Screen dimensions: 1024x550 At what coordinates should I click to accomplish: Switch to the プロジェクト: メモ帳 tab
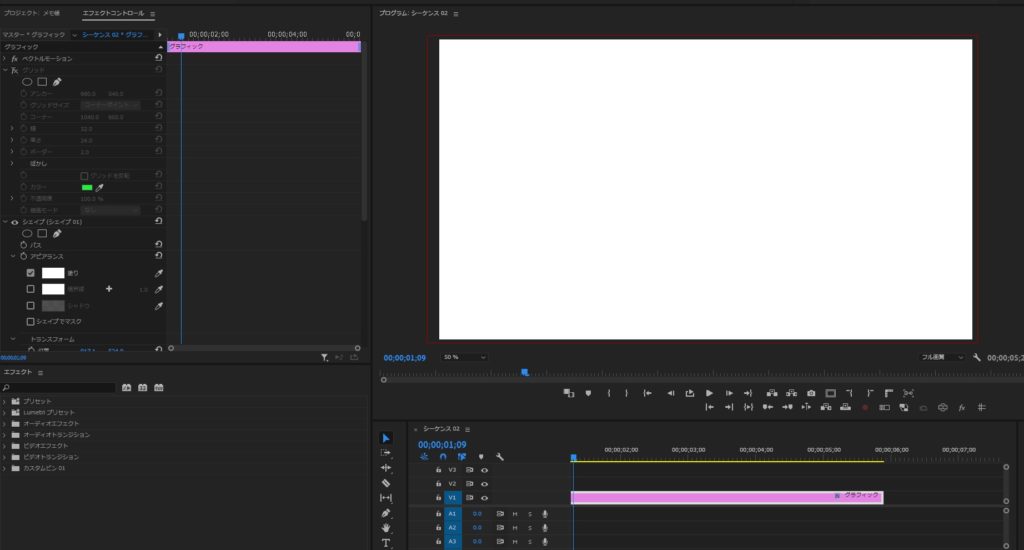(31, 13)
